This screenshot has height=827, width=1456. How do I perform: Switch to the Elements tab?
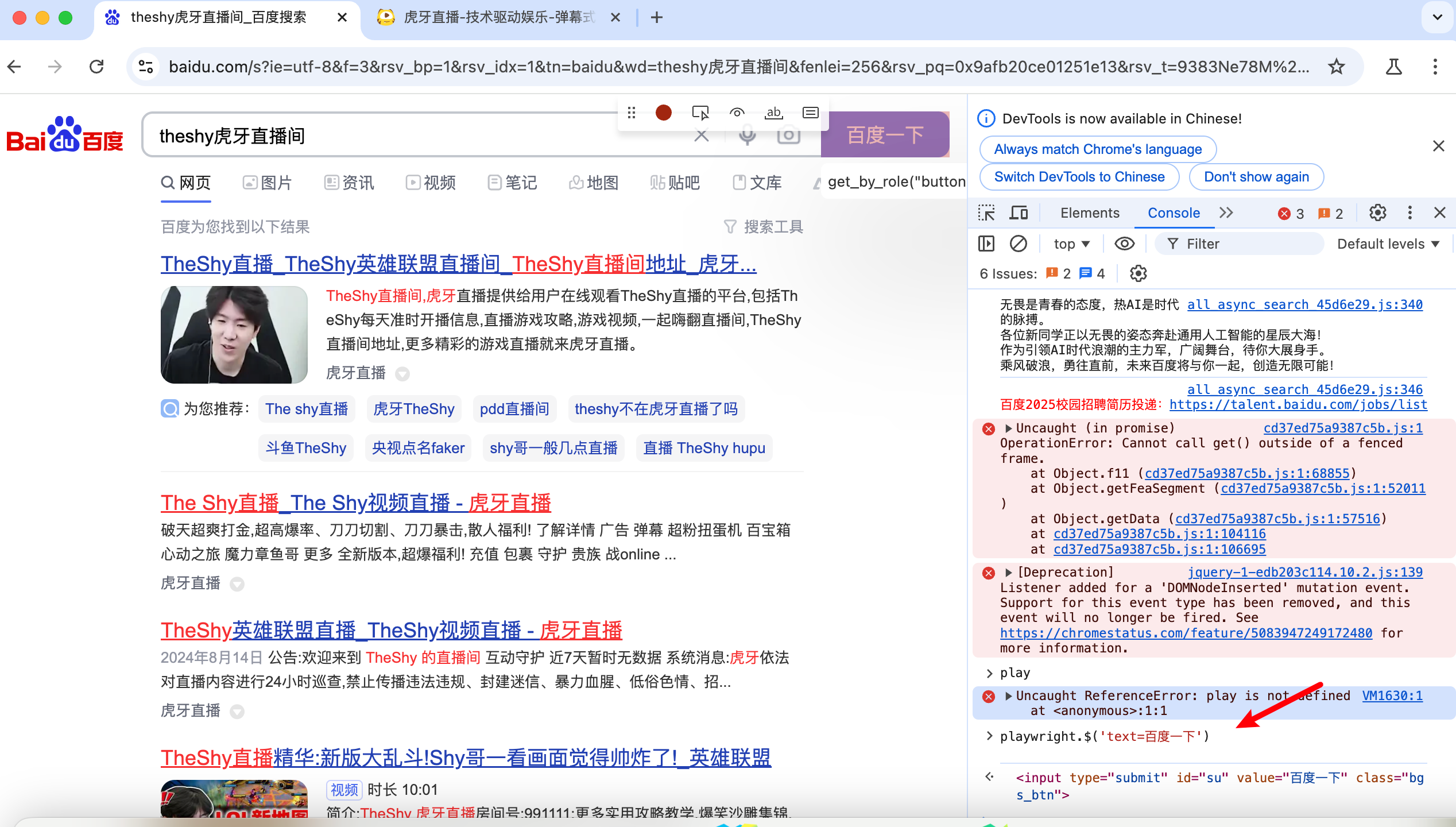(x=1089, y=213)
